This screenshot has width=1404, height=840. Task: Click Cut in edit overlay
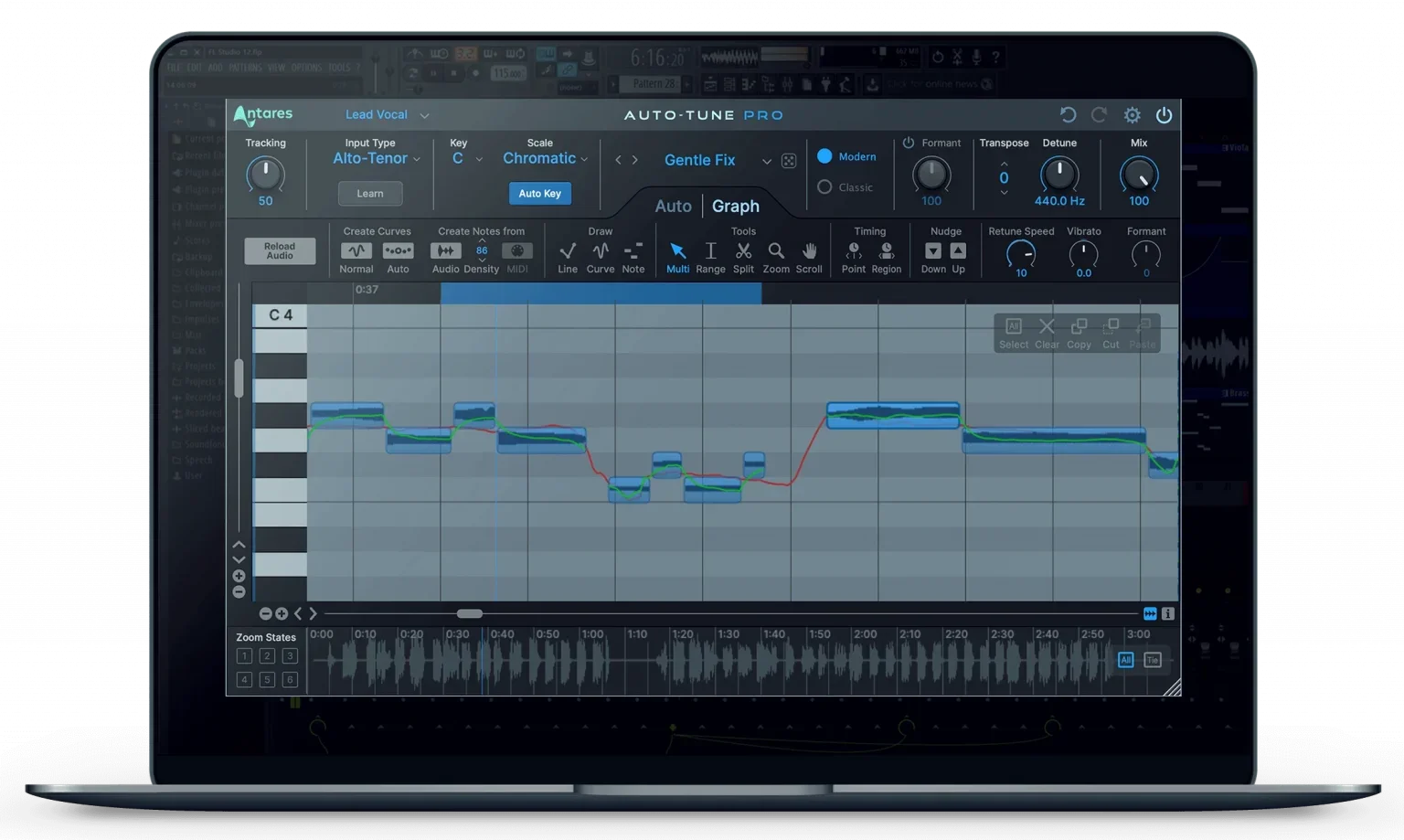1111,333
